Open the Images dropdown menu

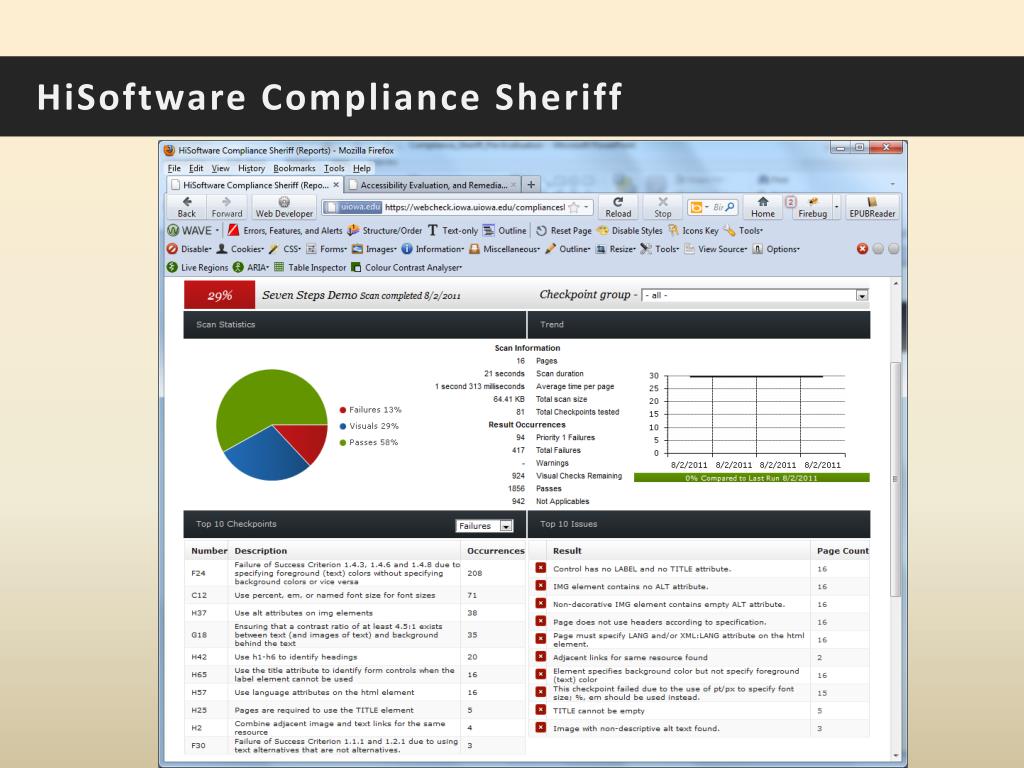click(374, 249)
